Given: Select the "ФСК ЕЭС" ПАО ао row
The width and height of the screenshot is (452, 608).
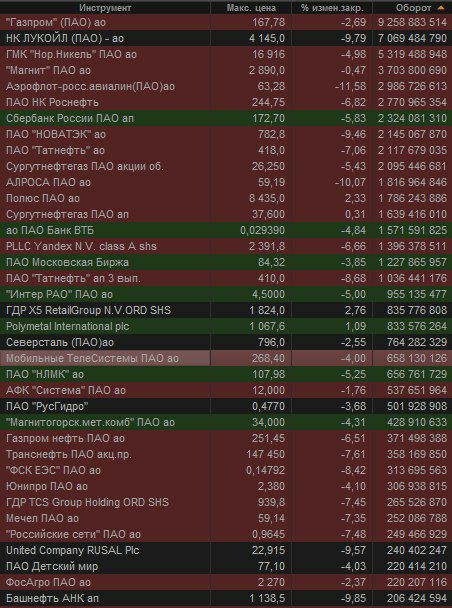Looking at the screenshot, I should click(226, 470).
